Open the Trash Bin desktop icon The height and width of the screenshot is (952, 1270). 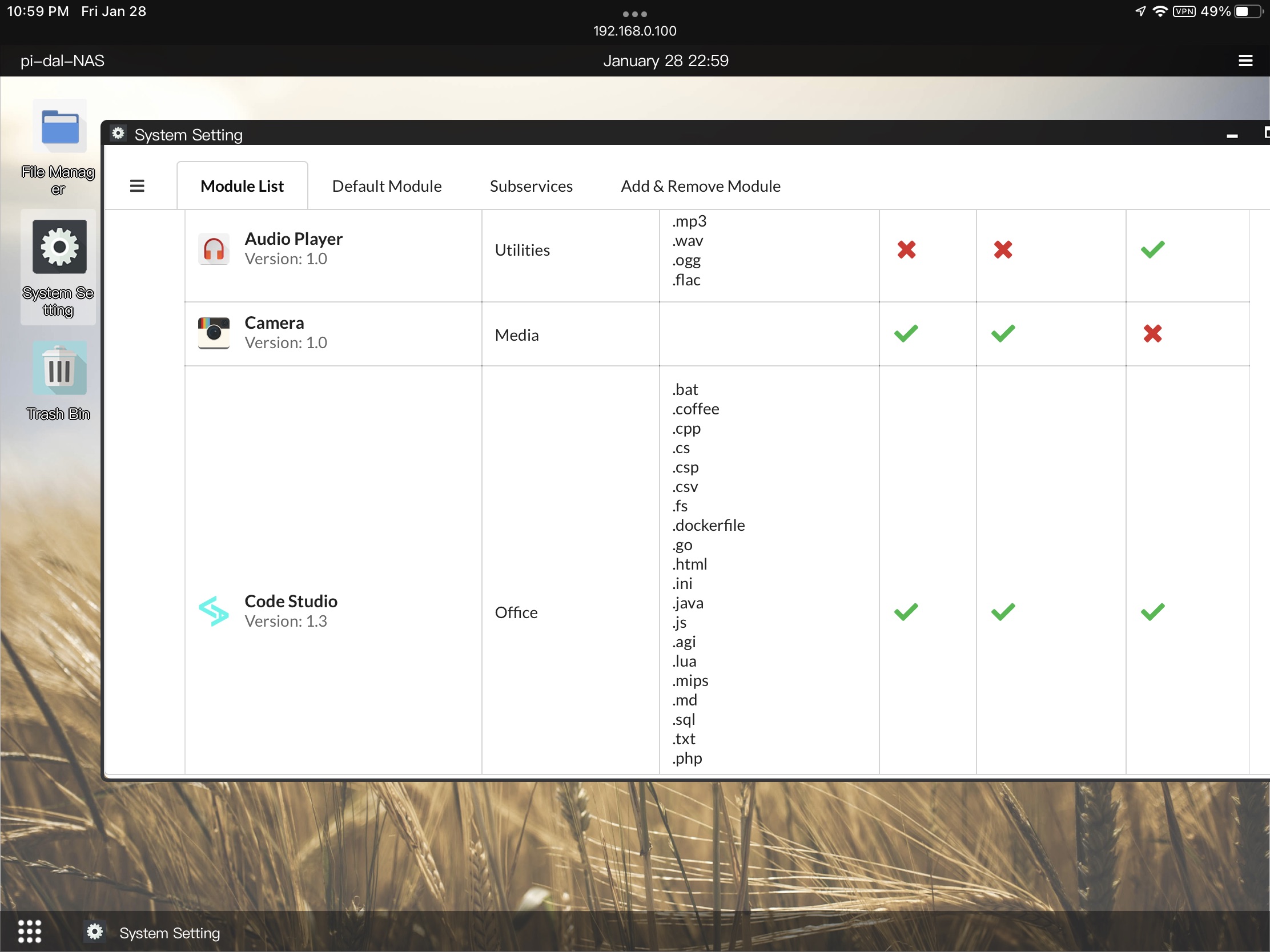click(x=59, y=369)
